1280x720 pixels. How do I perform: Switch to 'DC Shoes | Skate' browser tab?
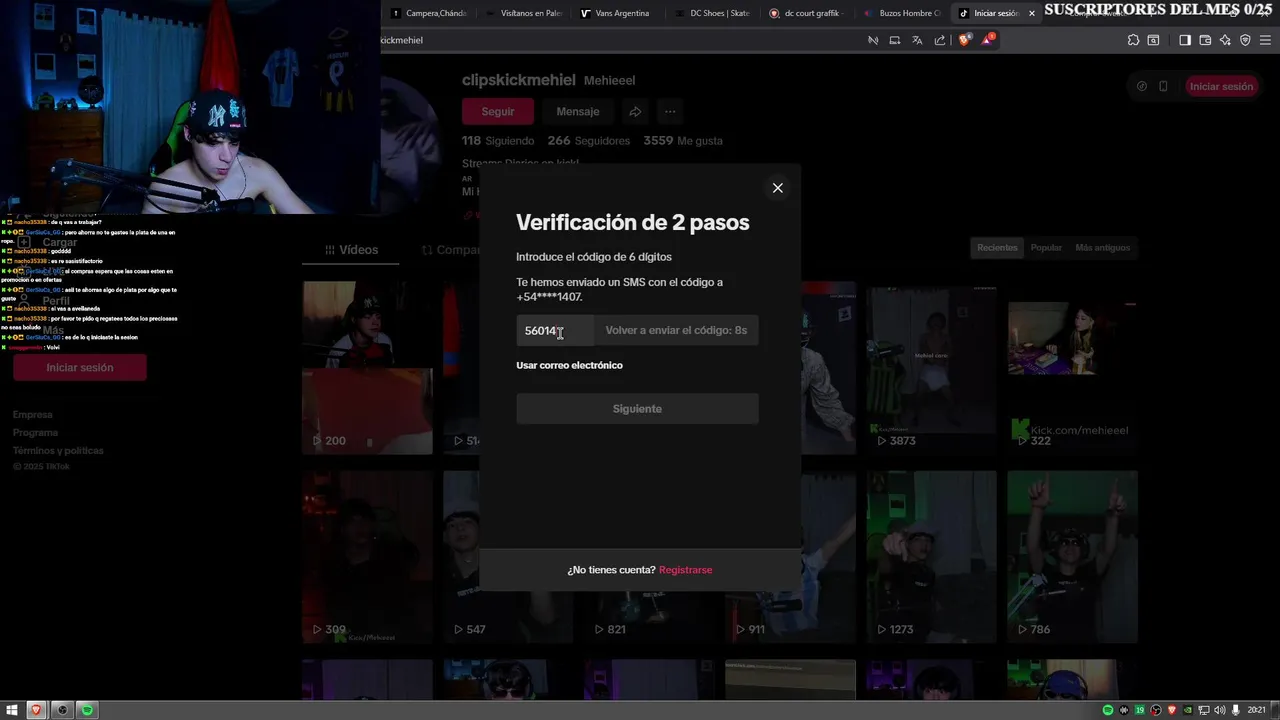(712, 13)
